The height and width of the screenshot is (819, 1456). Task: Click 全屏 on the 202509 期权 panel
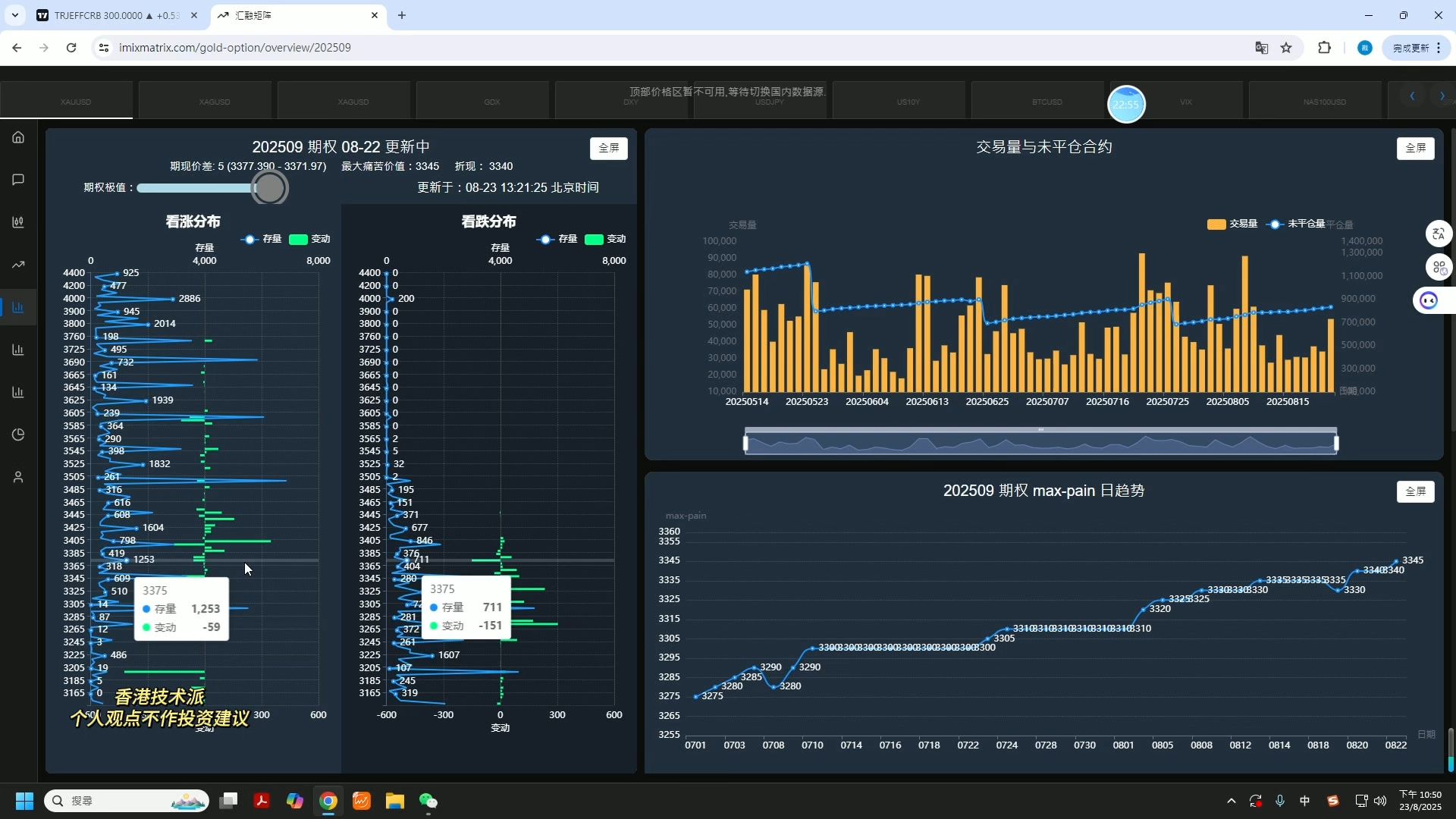click(x=609, y=148)
